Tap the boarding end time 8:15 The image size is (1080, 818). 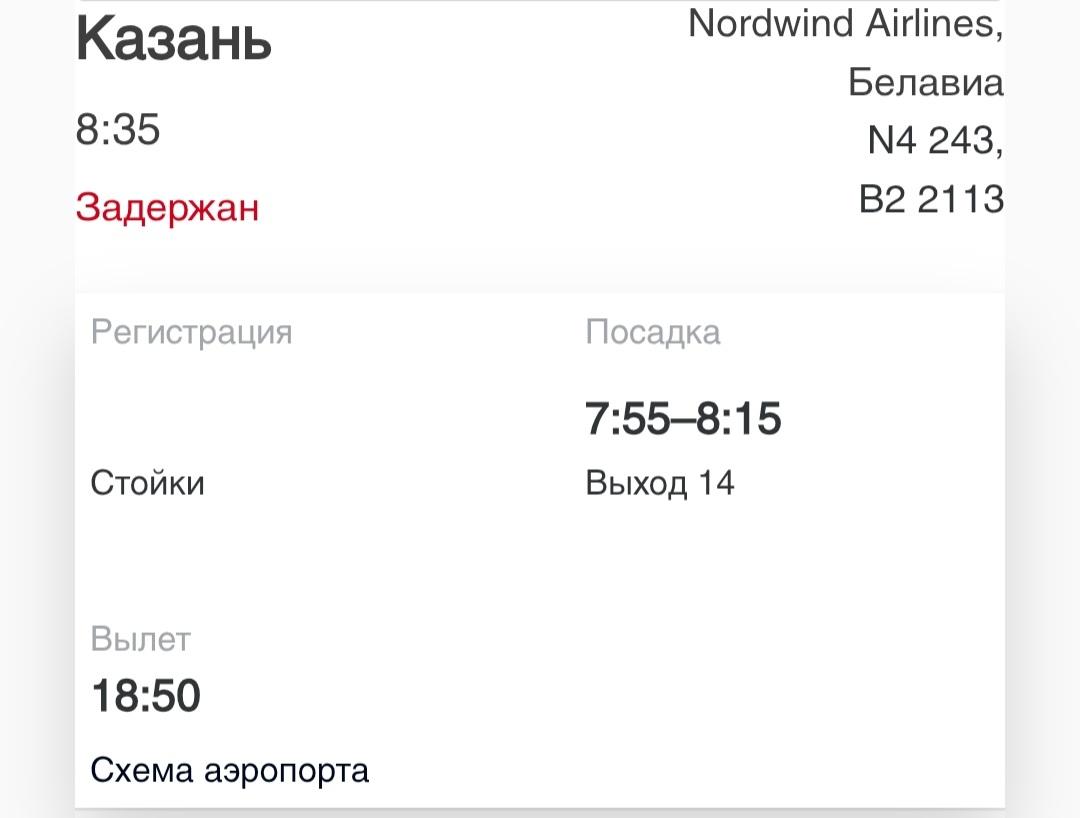click(739, 420)
